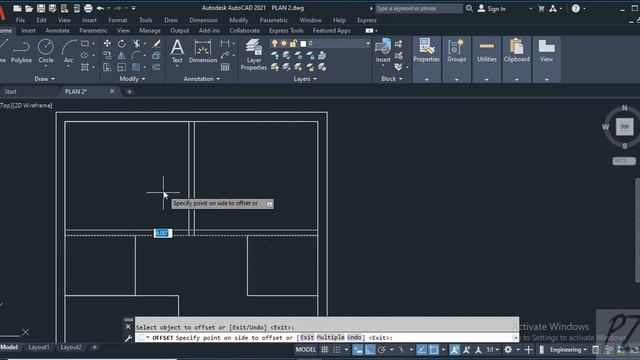The width and height of the screenshot is (640, 360).
Task: Select the Linear dimension icon
Action: click(x=225, y=43)
